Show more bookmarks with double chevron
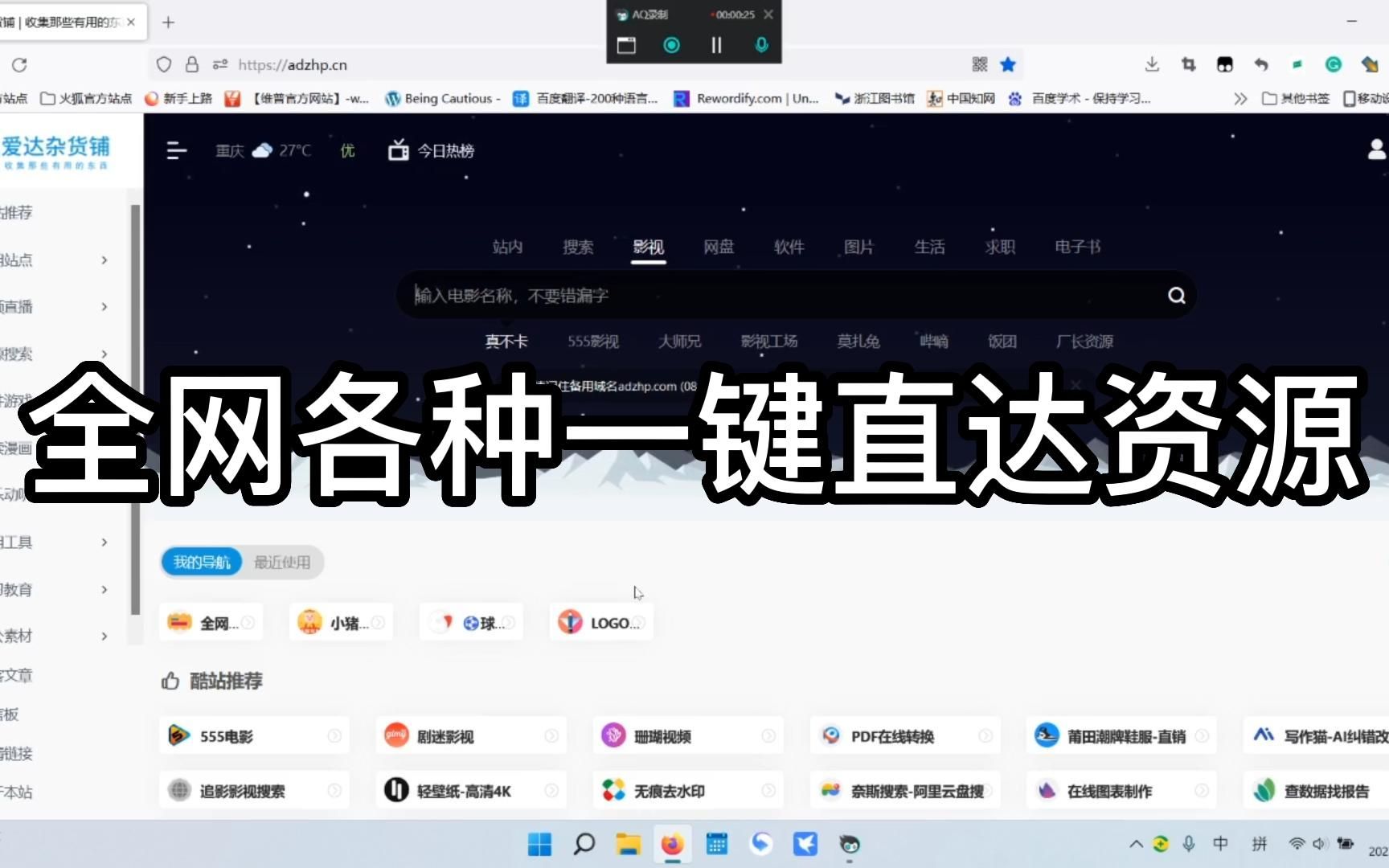 [1240, 98]
